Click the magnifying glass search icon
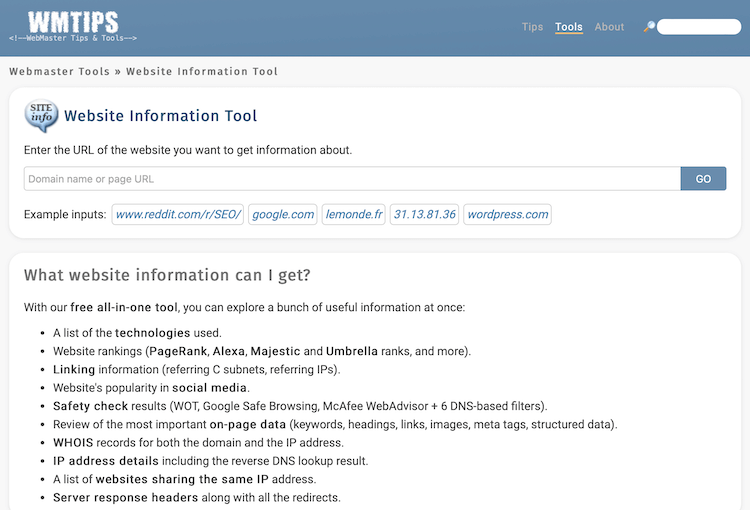Image resolution: width=750 pixels, height=510 pixels. pyautogui.click(x=649, y=27)
